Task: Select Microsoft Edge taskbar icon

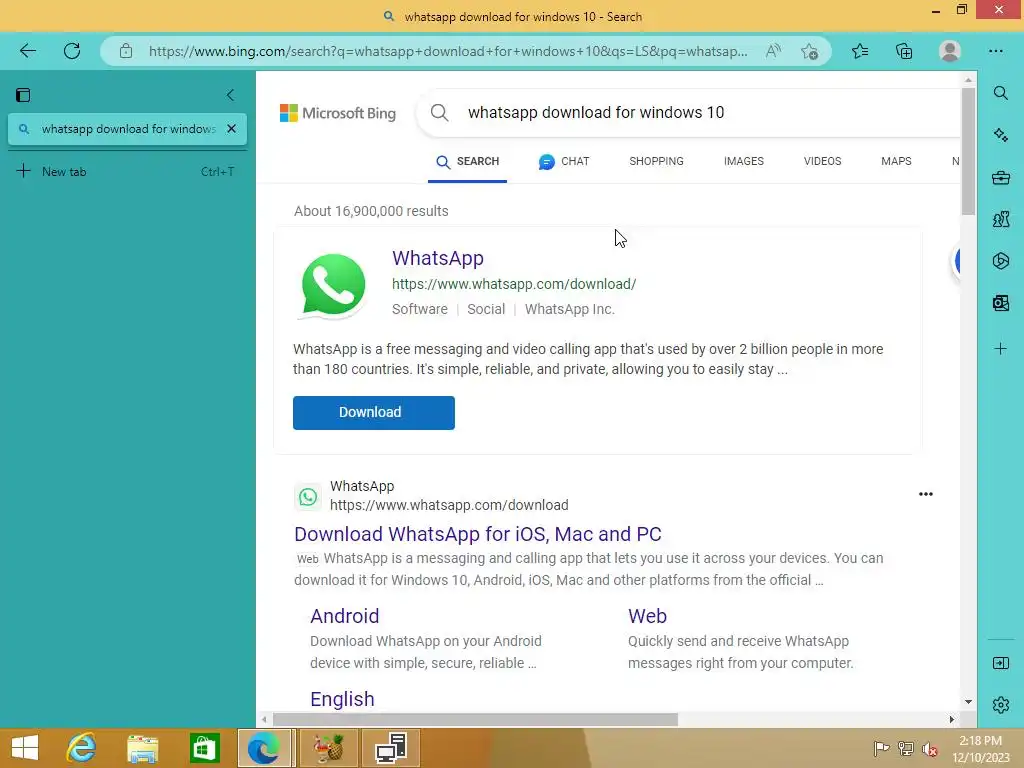Action: (265, 748)
